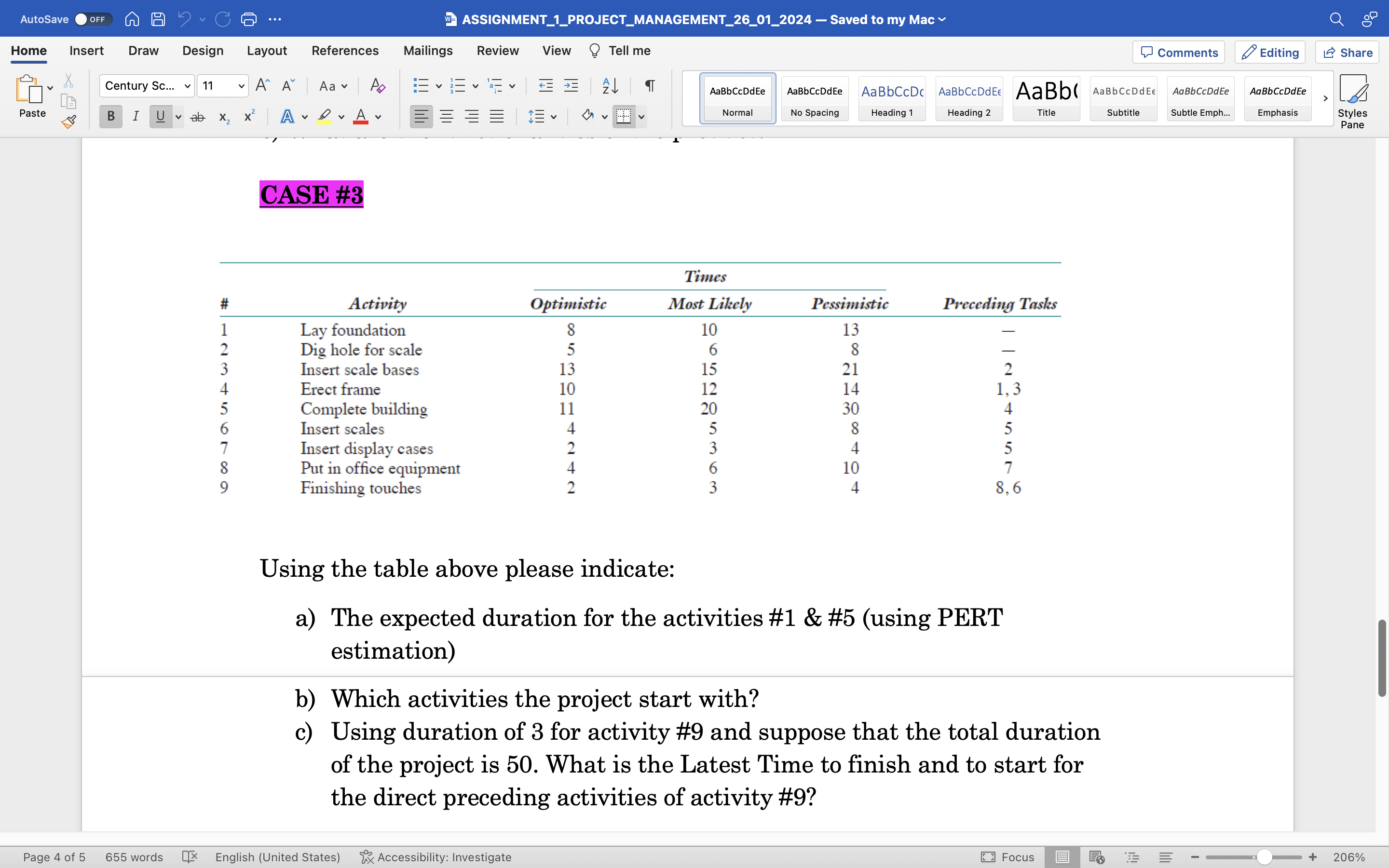Toggle Bold formatting
1389x868 pixels.
click(110, 116)
